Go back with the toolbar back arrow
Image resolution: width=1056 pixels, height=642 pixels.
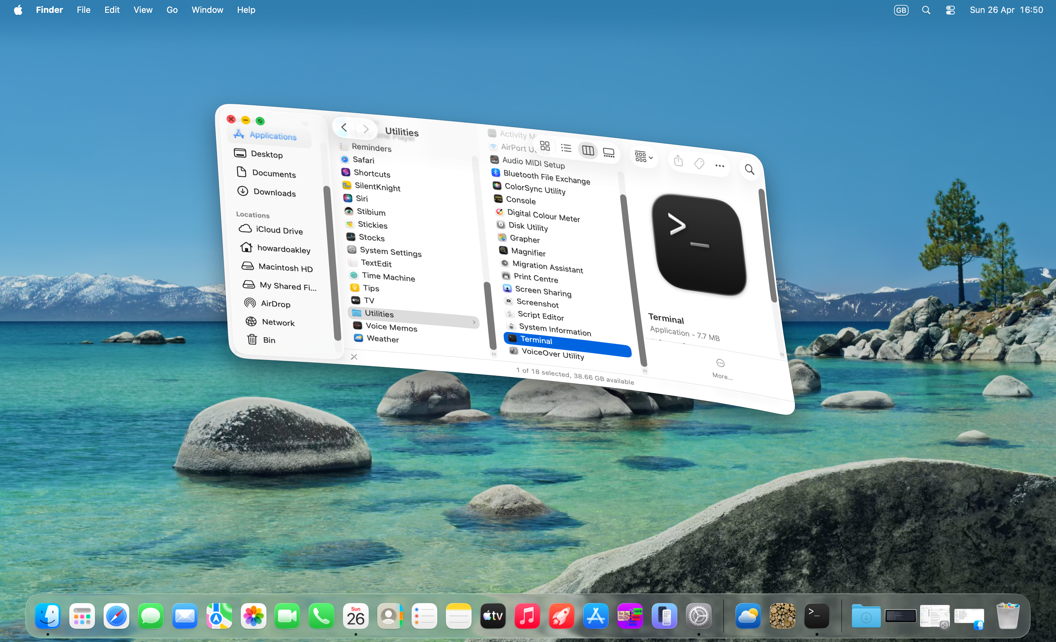[344, 127]
